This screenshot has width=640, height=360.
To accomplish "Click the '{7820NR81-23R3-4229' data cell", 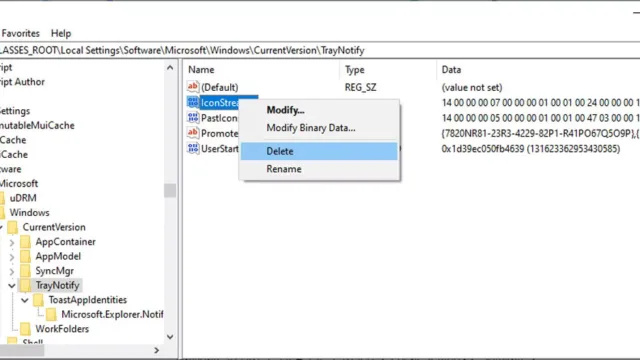I will [x=540, y=133].
